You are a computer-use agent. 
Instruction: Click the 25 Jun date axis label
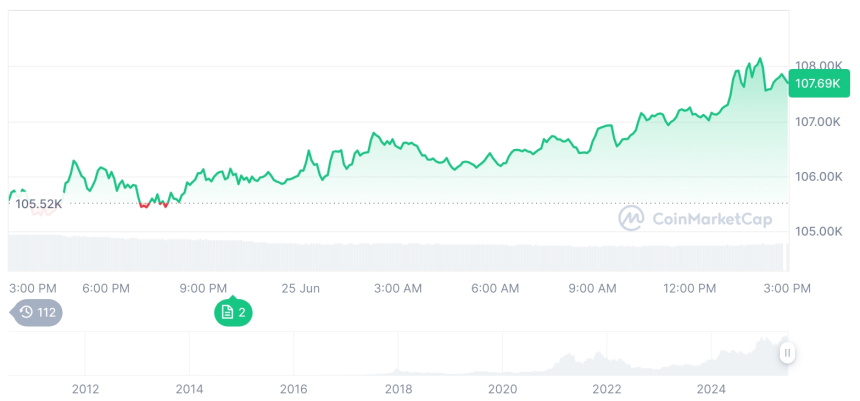click(x=300, y=288)
